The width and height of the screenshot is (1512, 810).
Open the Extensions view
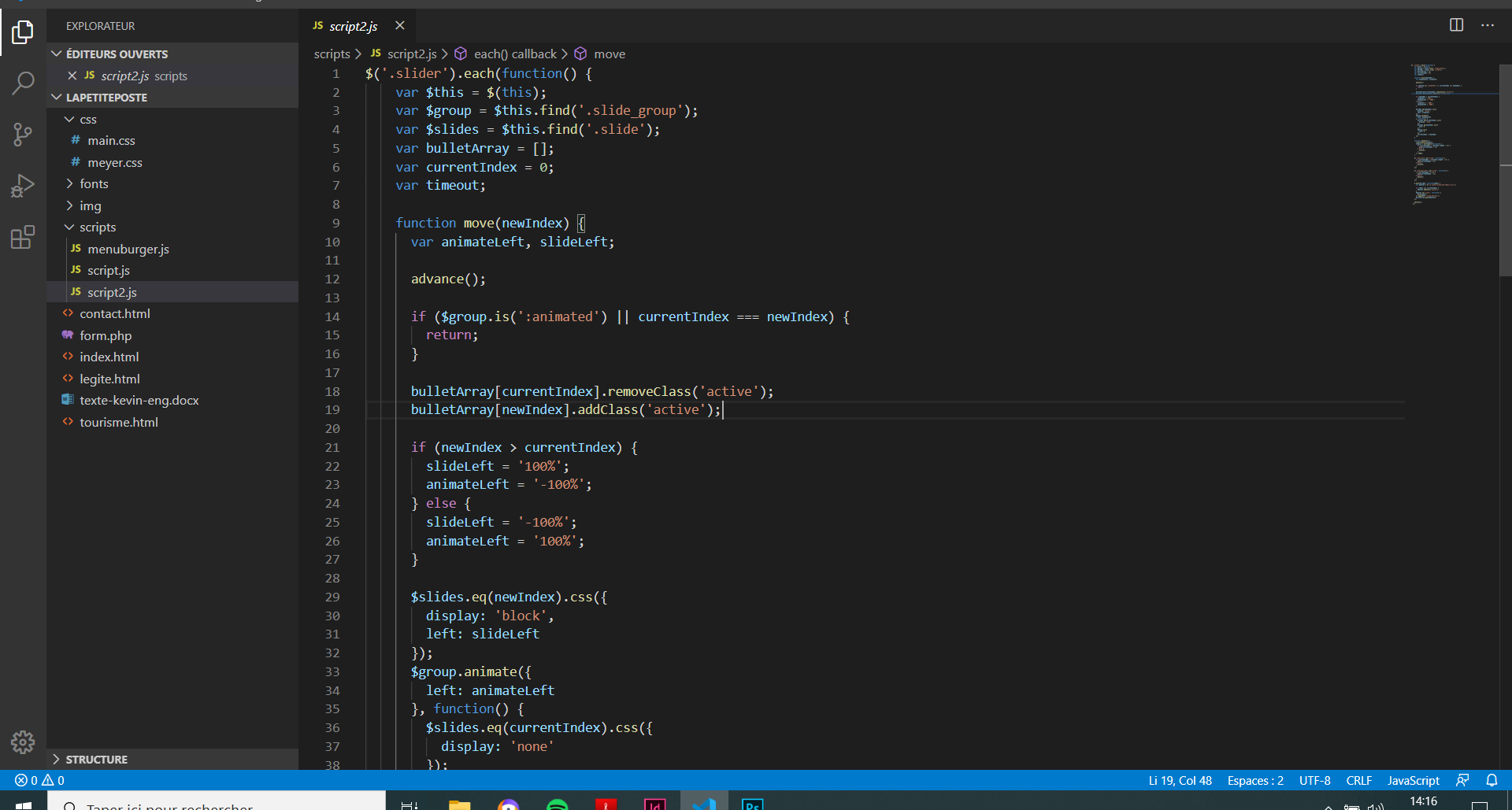(x=23, y=237)
